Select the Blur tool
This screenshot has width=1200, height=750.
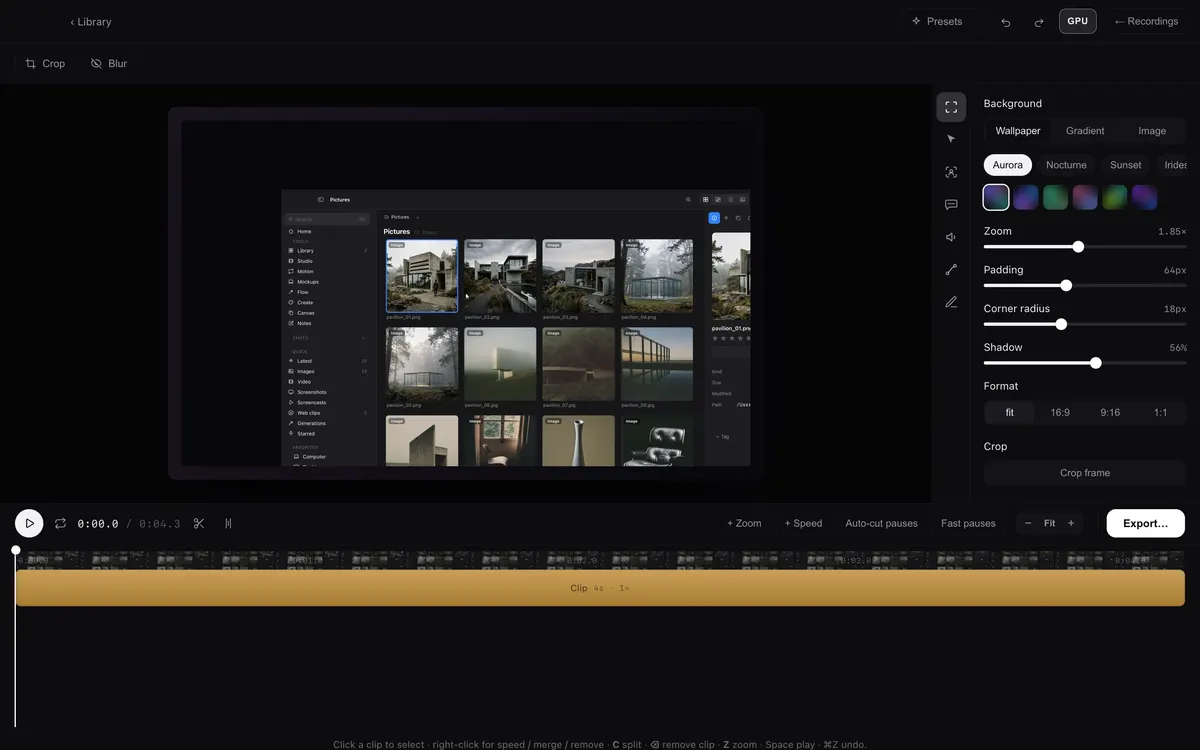pos(109,63)
